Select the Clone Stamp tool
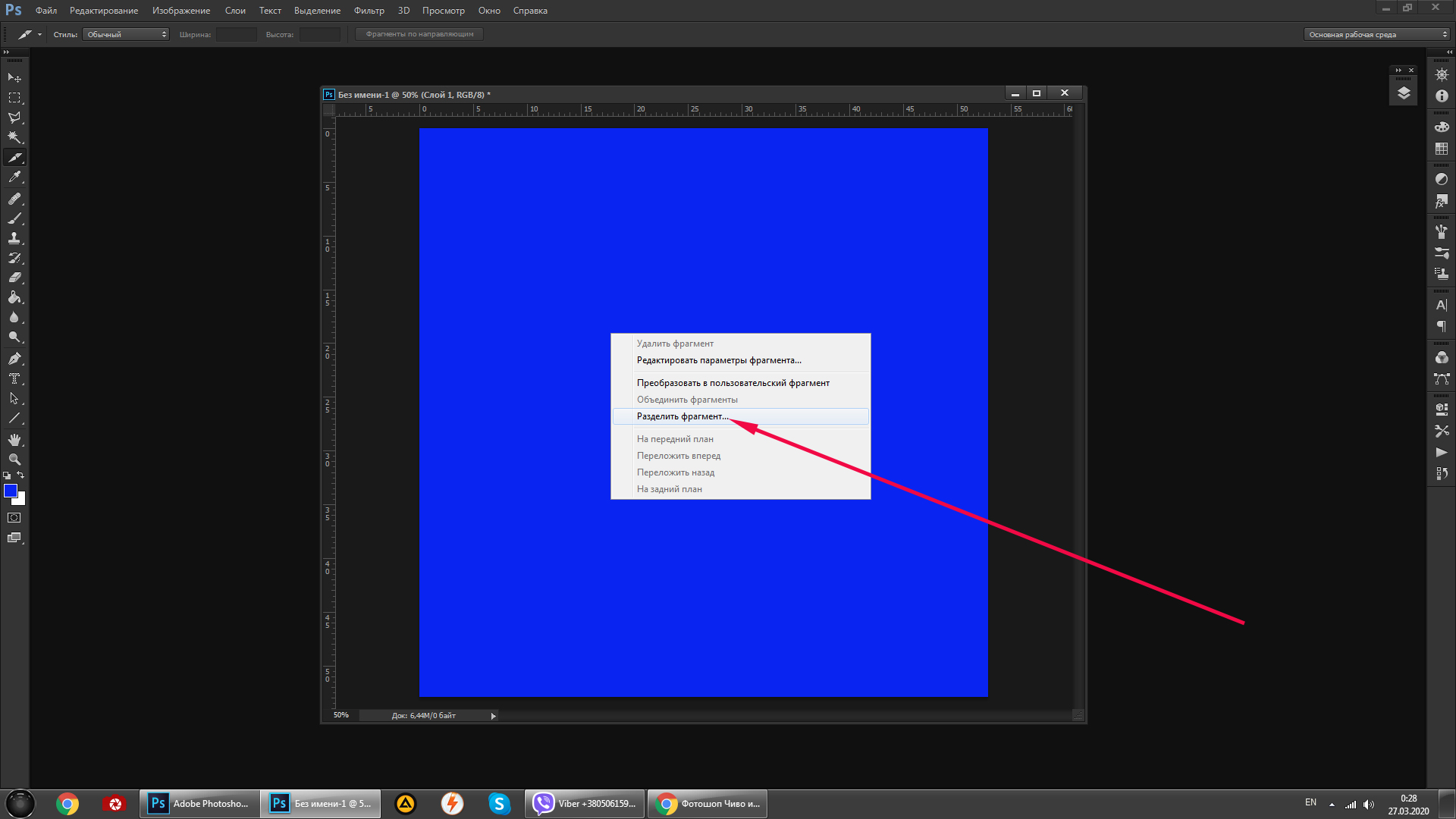The height and width of the screenshot is (819, 1456). [x=14, y=238]
